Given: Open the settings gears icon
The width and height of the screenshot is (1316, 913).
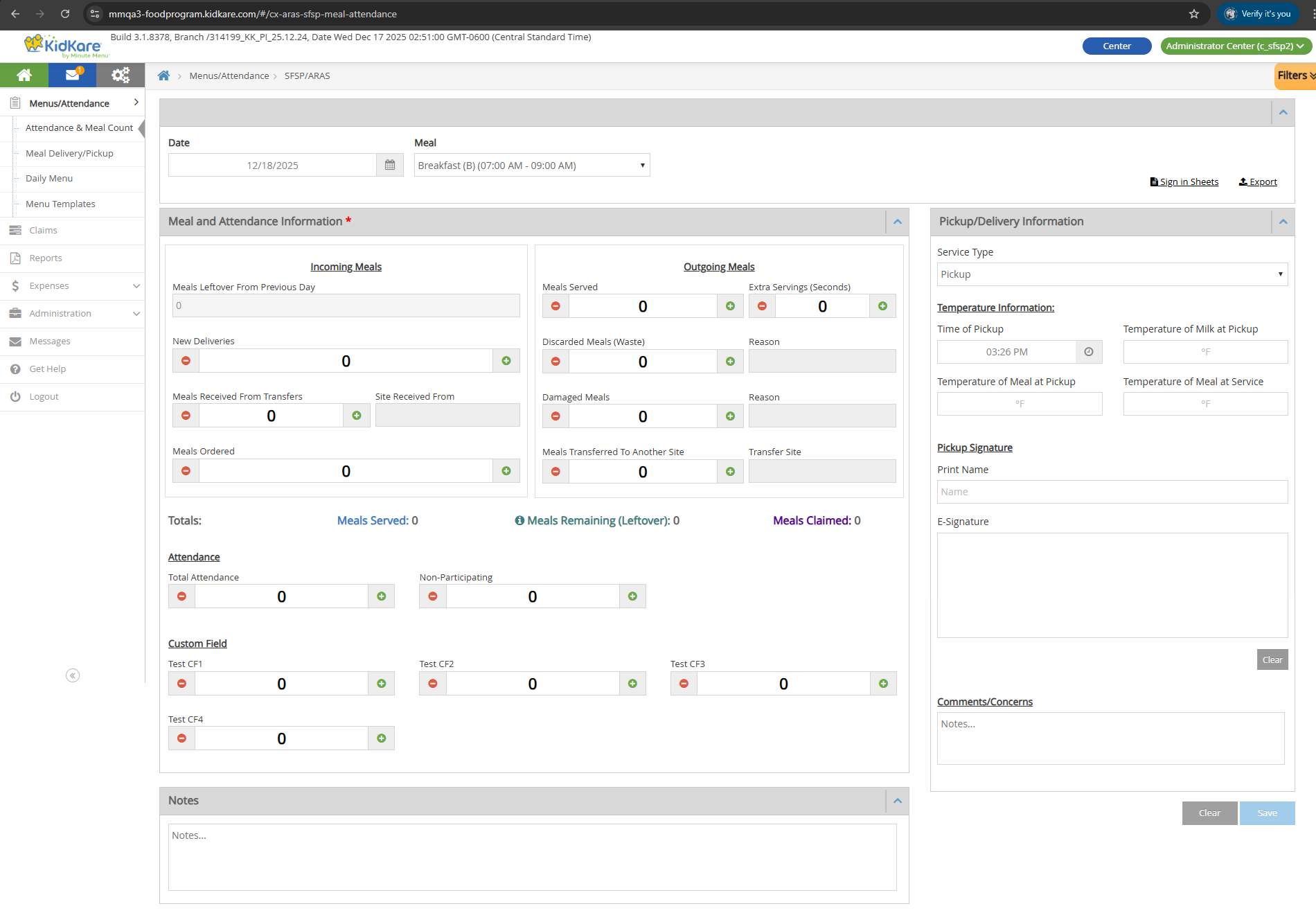Looking at the screenshot, I should (x=121, y=75).
